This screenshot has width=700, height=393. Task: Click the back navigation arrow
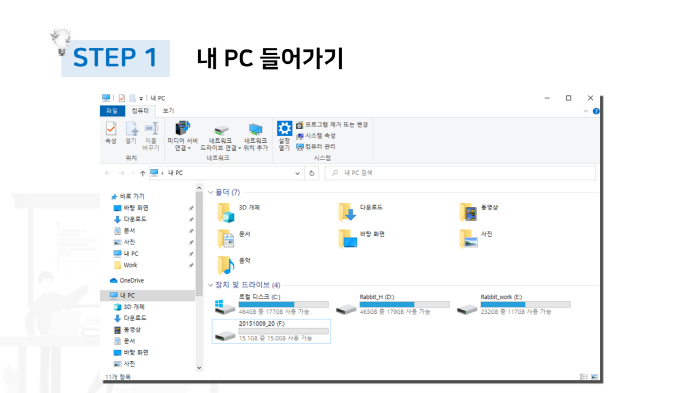(x=108, y=173)
